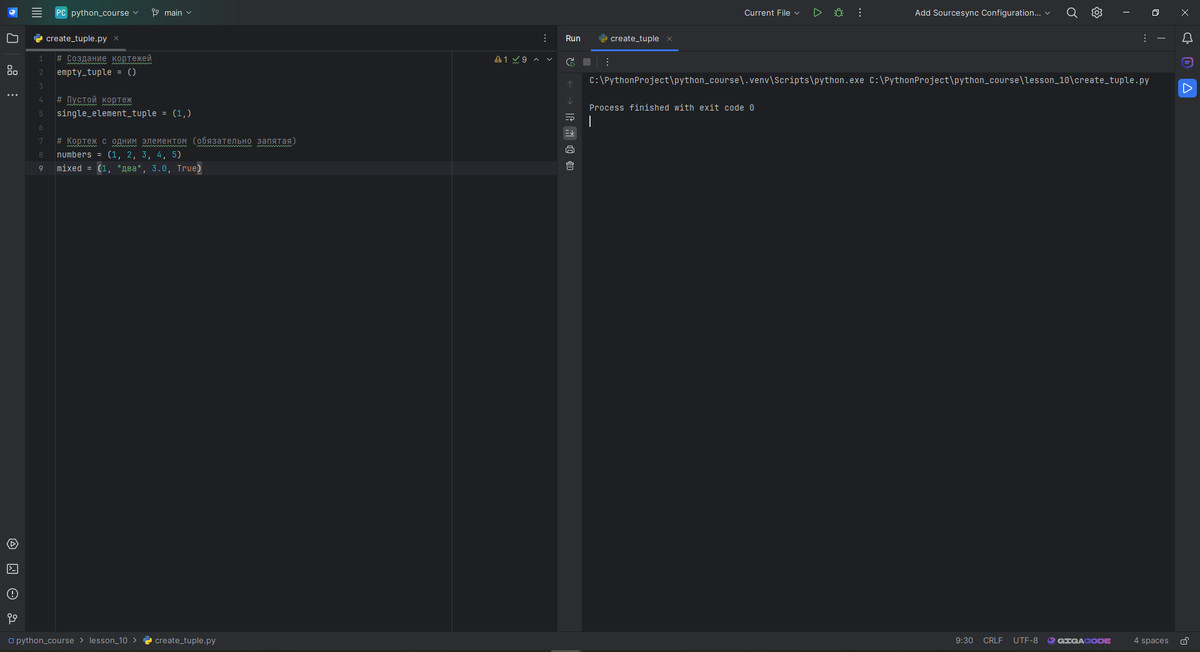Click create_tuple.py breadcrumb

click(179, 640)
